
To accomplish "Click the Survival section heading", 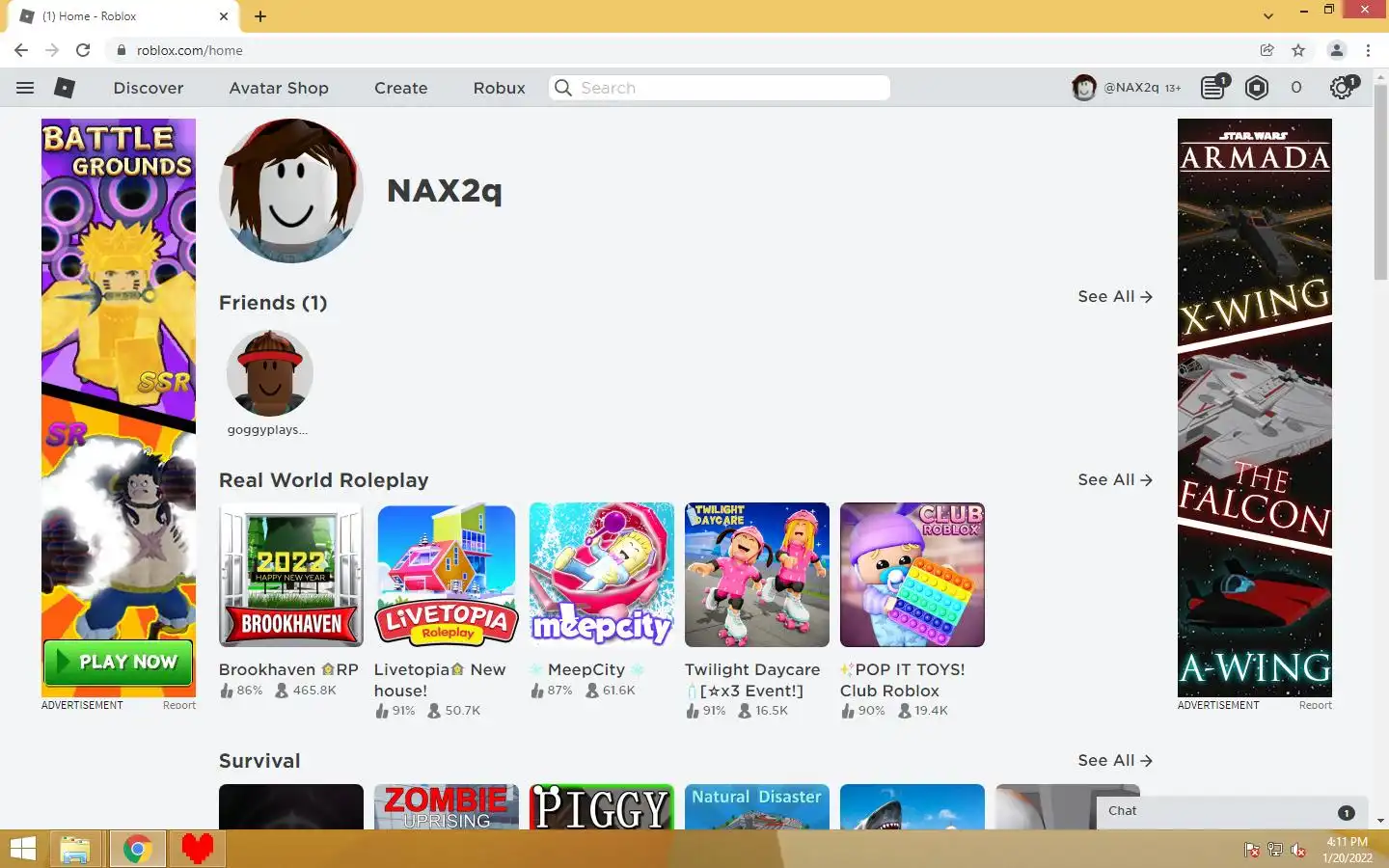I will pyautogui.click(x=259, y=761).
